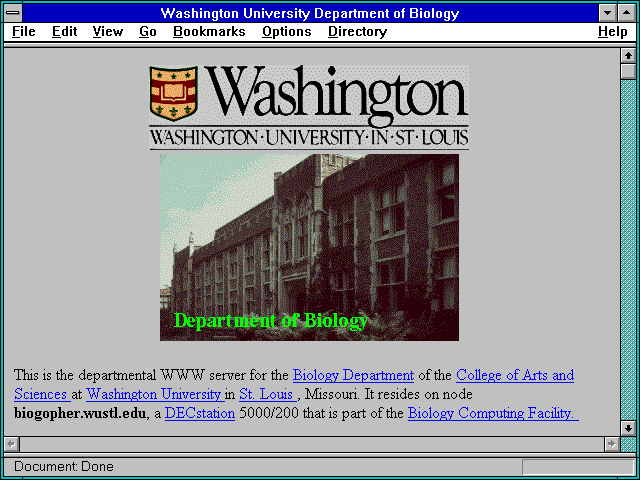Click the vertical scrollbar down arrow
The height and width of the screenshot is (480, 640).
click(628, 428)
